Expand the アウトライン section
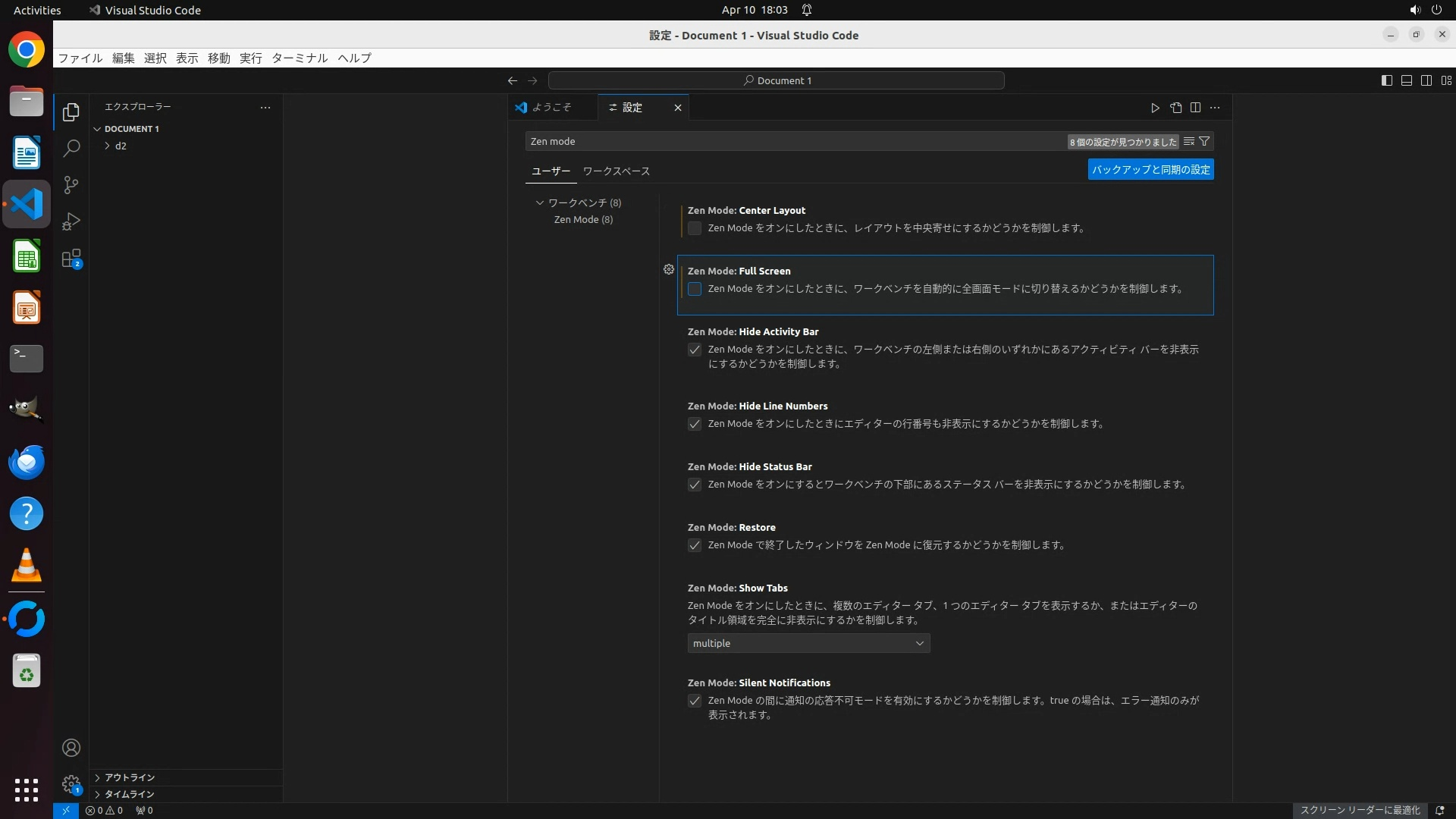Image resolution: width=1456 pixels, height=819 pixels. (x=129, y=777)
